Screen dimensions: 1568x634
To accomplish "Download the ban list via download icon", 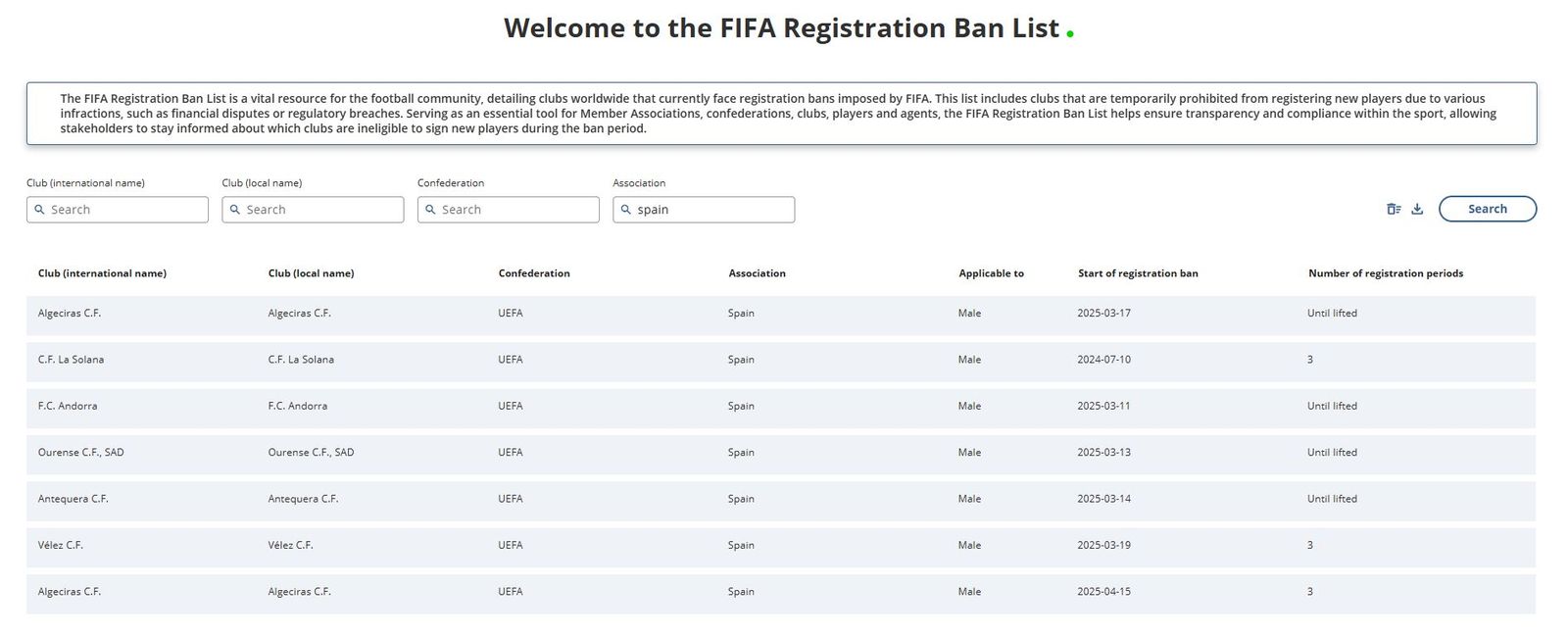I will click(x=1417, y=209).
